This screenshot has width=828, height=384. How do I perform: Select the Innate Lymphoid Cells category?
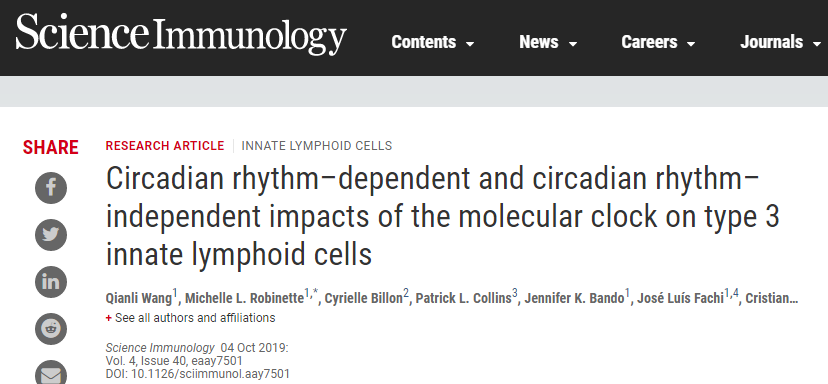pos(317,146)
